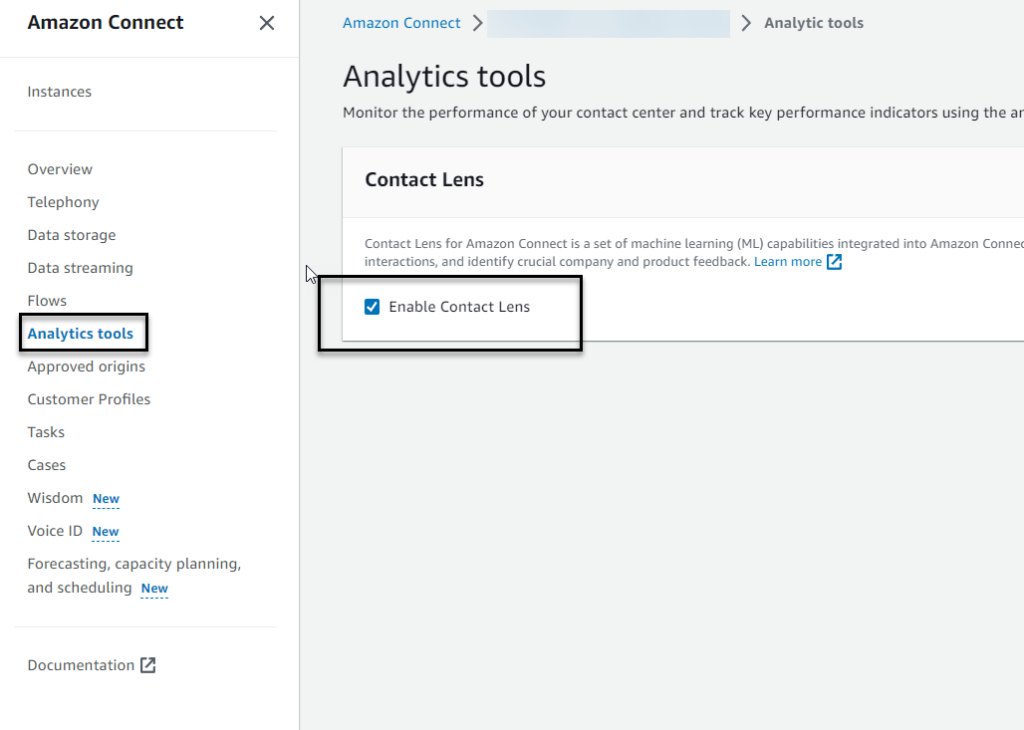Screen dimensions: 1024x730
Task: Select Voice ID in the sidebar
Action: (57, 531)
